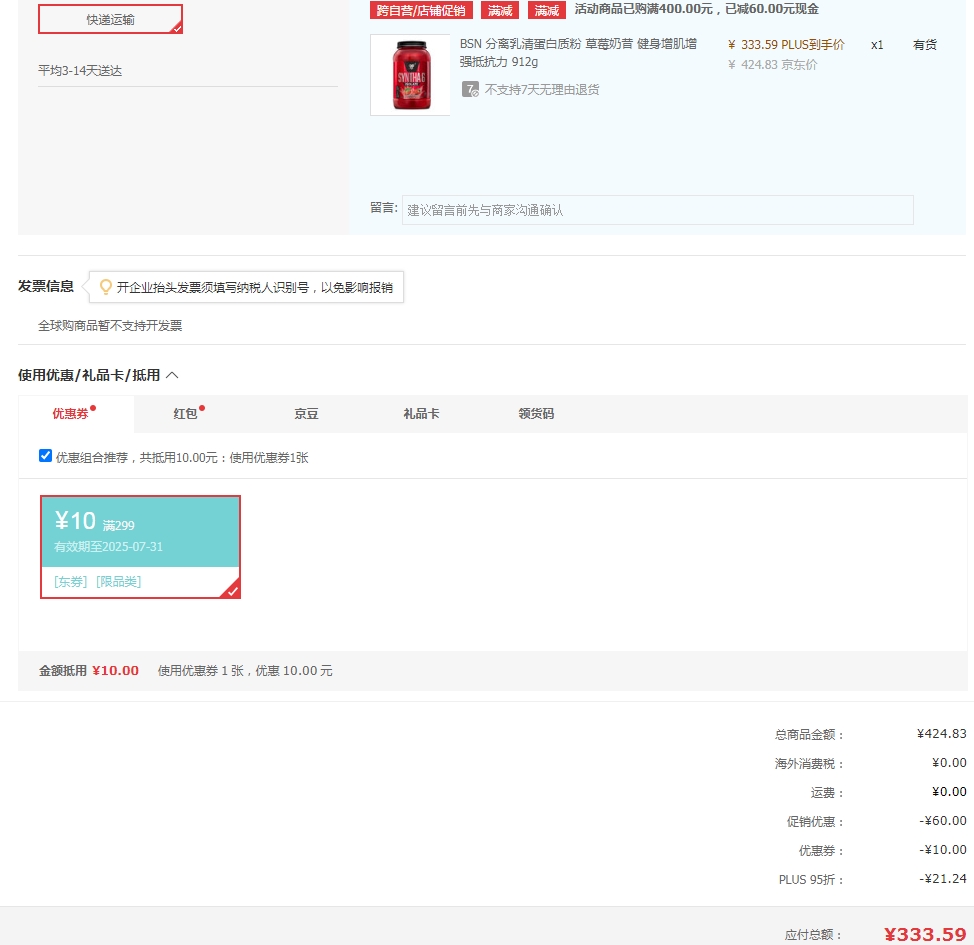Click the first 满减 discount badge
Screen dimensions: 974x945
pyautogui.click(x=500, y=10)
